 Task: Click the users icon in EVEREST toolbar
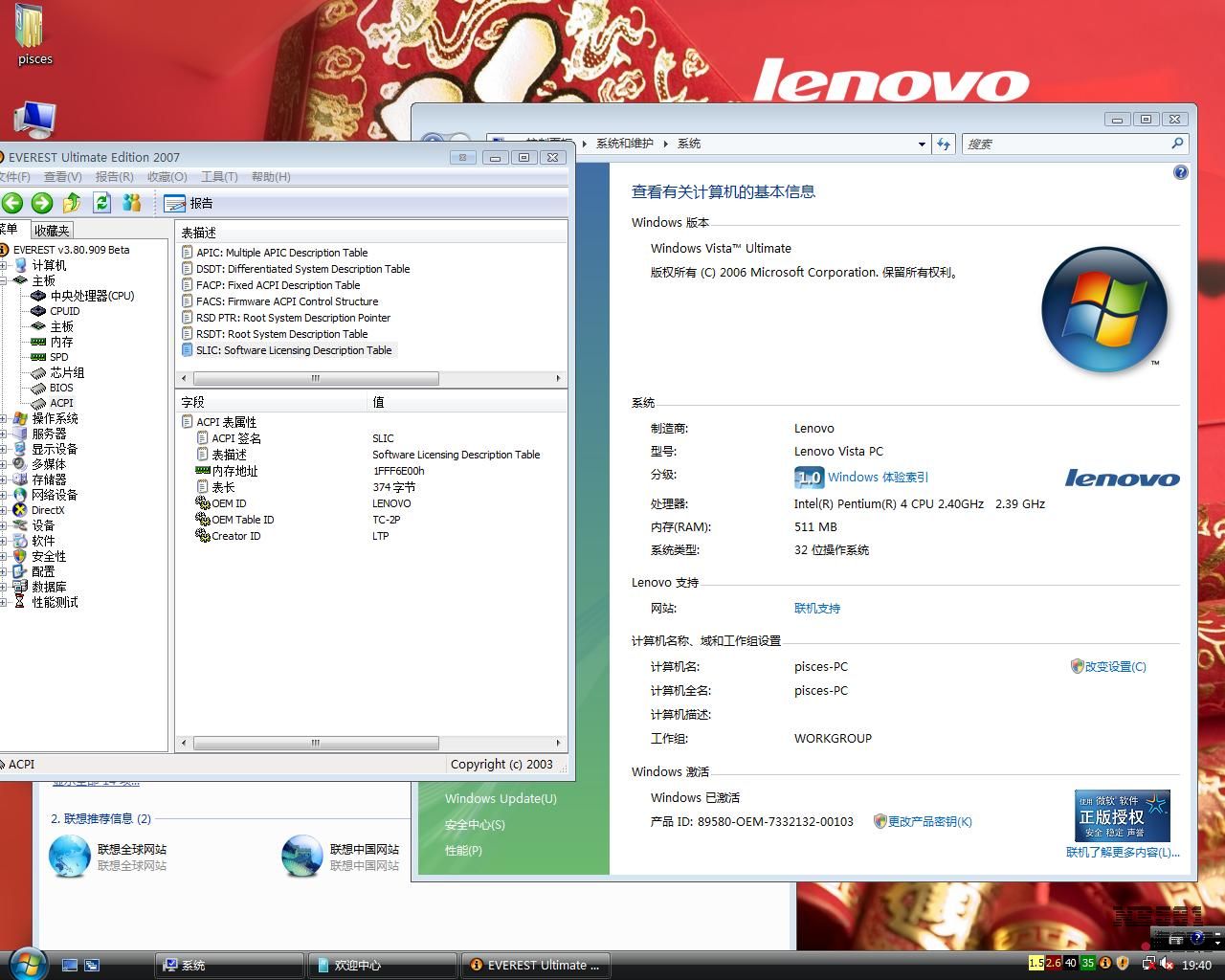click(x=132, y=202)
